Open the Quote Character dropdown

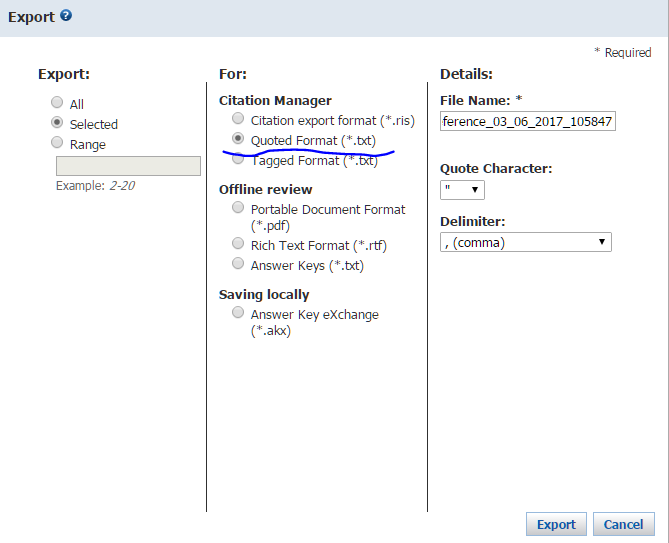(462, 189)
